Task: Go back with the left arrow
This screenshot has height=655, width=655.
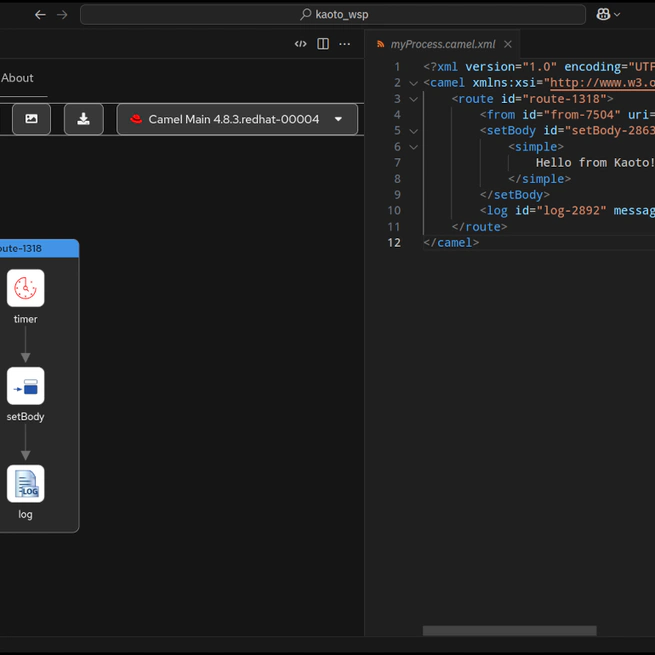Action: coord(40,15)
